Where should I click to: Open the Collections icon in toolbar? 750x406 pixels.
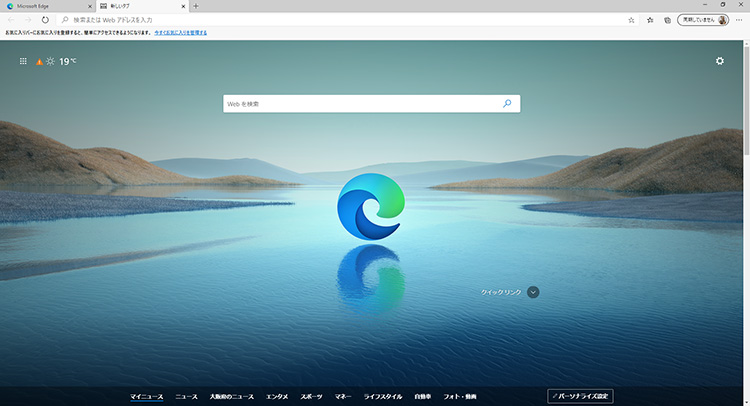[x=666, y=19]
